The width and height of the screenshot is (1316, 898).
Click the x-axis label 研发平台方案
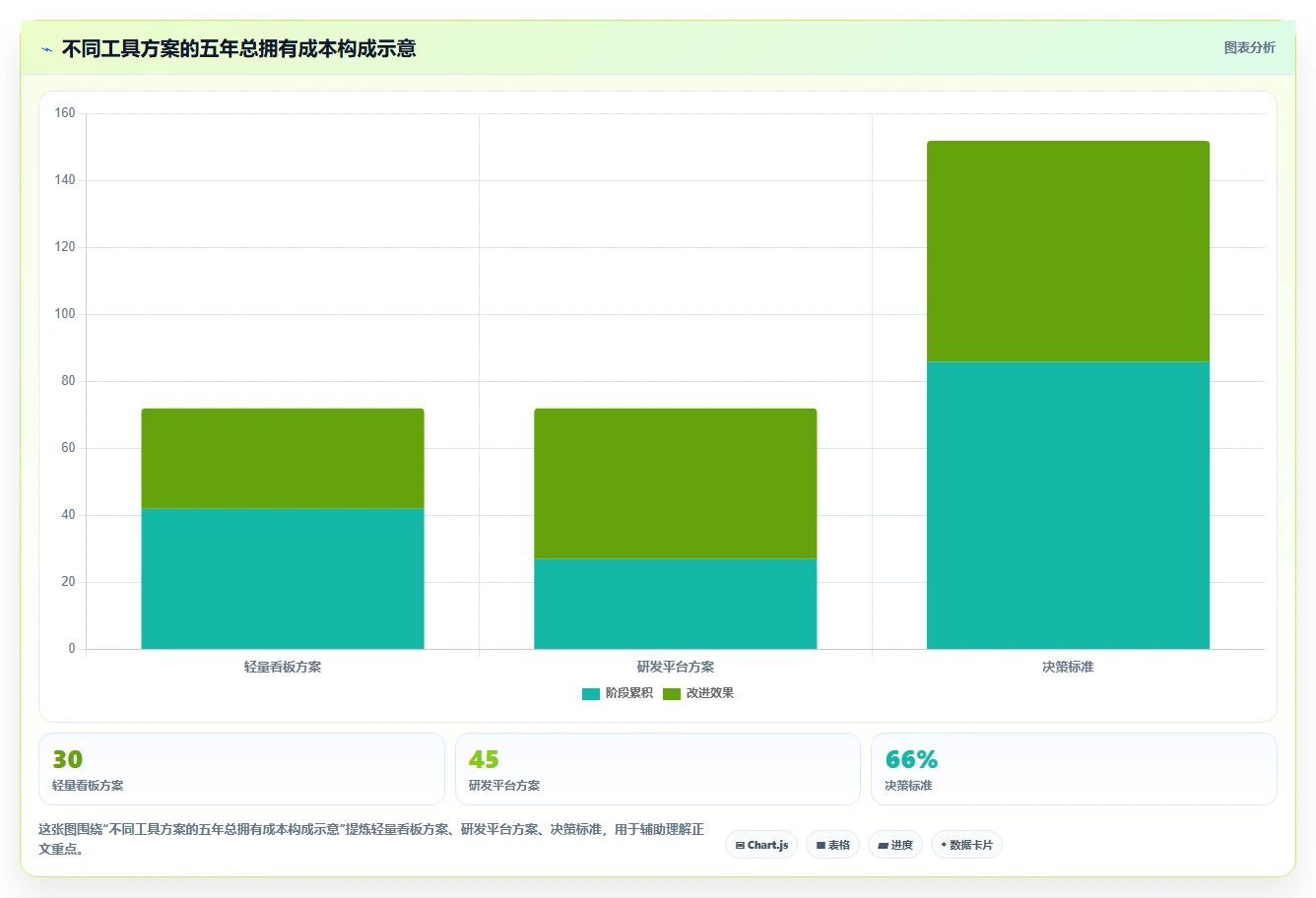click(x=676, y=667)
